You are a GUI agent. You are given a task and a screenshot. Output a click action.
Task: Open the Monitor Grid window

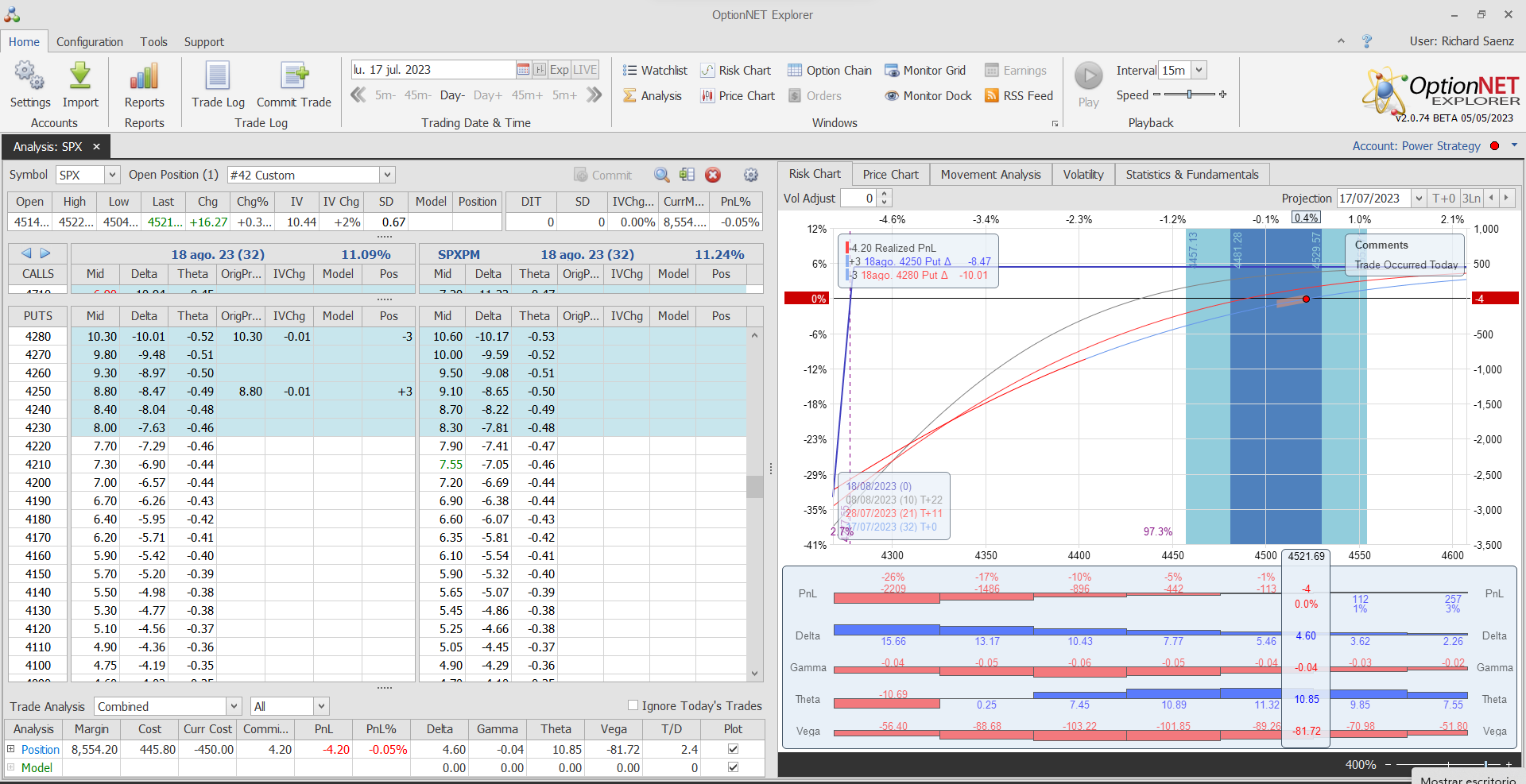925,71
